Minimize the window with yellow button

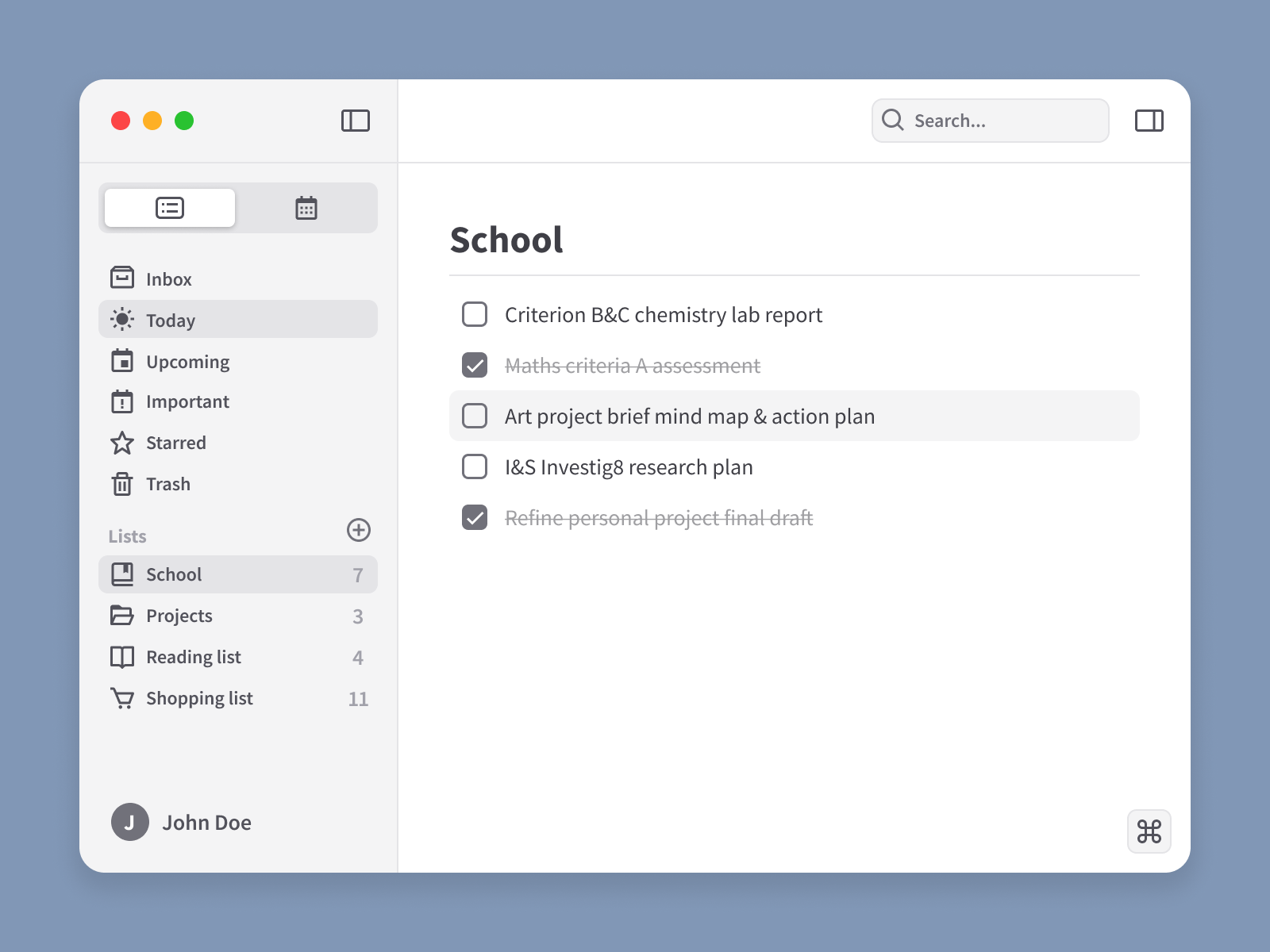point(152,121)
